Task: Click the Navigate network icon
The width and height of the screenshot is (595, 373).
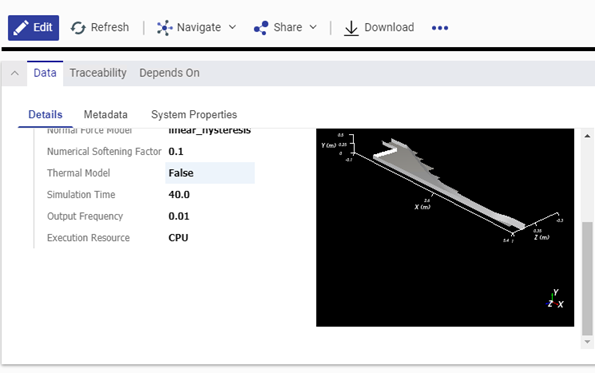Action: pos(164,28)
